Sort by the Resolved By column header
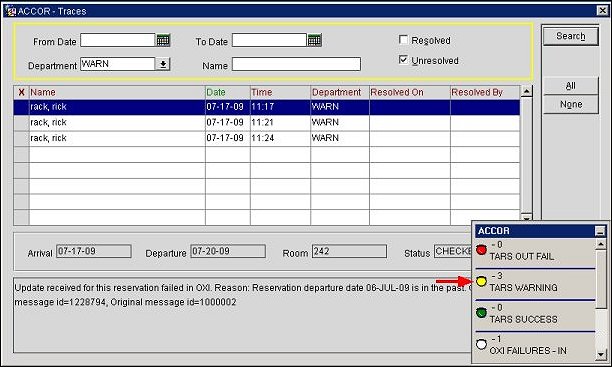The width and height of the screenshot is (612, 367). point(485,92)
